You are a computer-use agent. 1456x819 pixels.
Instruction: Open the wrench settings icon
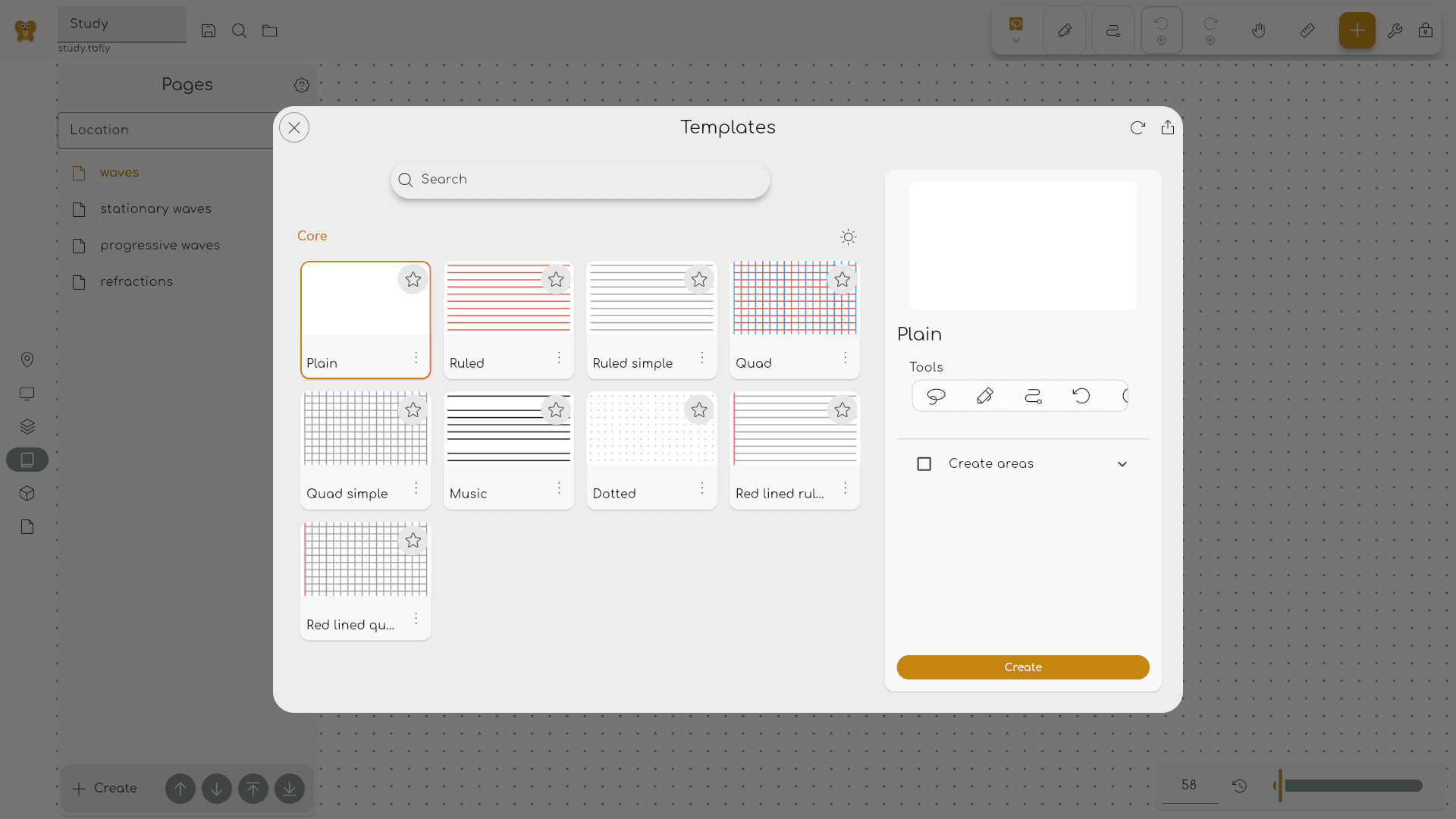1395,31
